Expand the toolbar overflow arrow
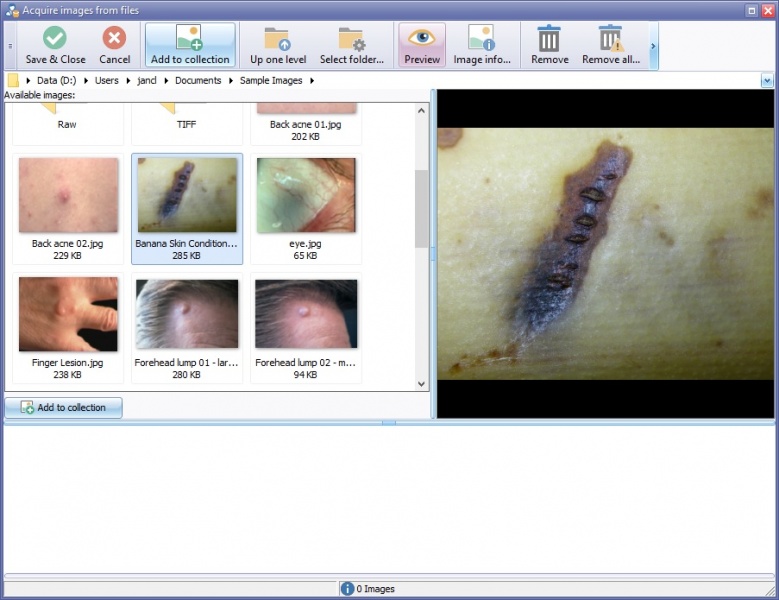The height and width of the screenshot is (600, 779). pos(653,46)
